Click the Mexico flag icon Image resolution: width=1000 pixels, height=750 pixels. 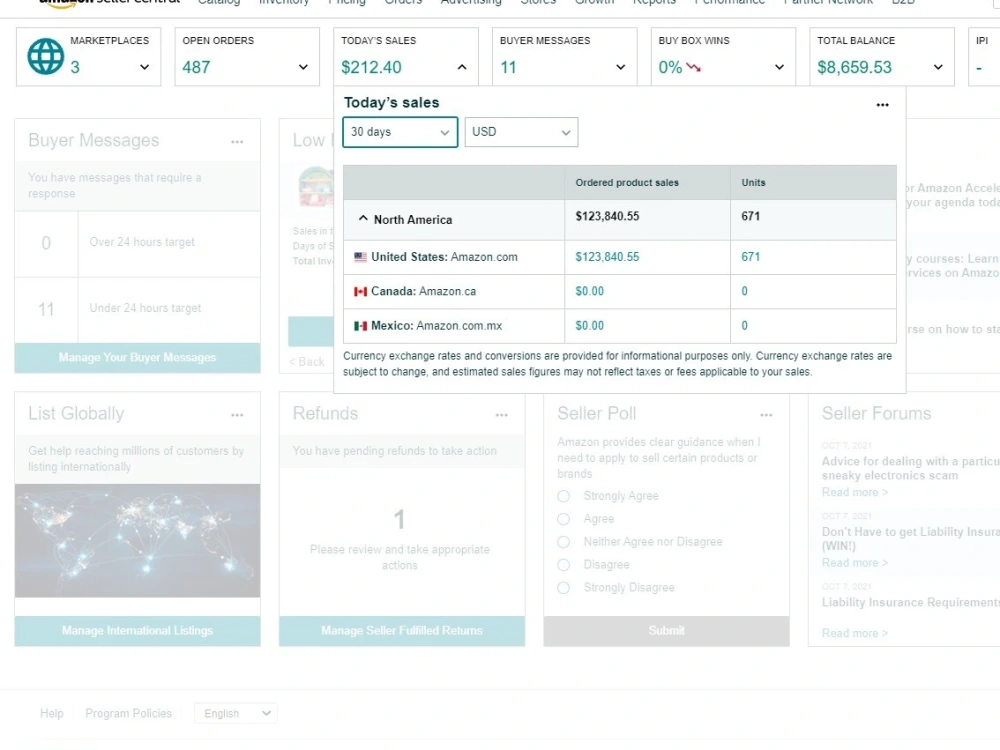point(360,326)
